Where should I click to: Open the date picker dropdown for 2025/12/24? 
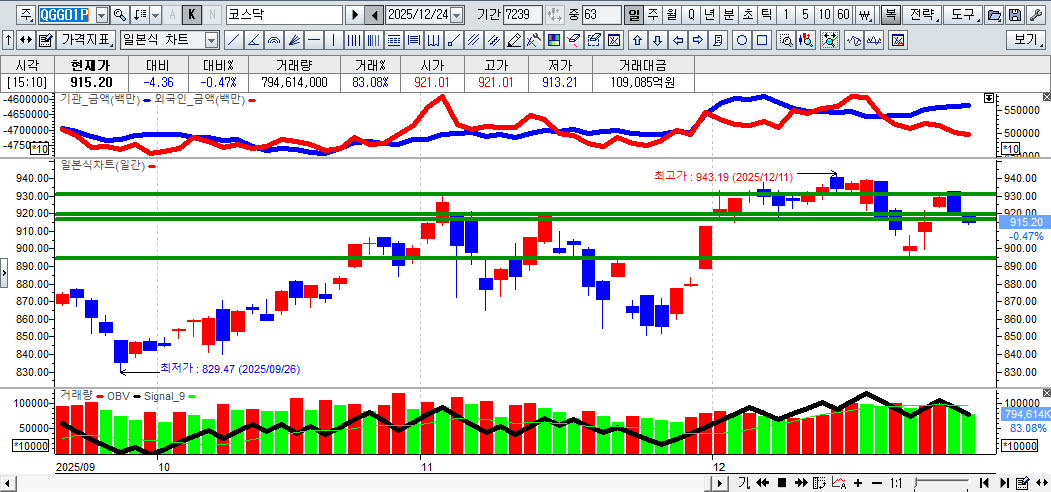[457, 15]
